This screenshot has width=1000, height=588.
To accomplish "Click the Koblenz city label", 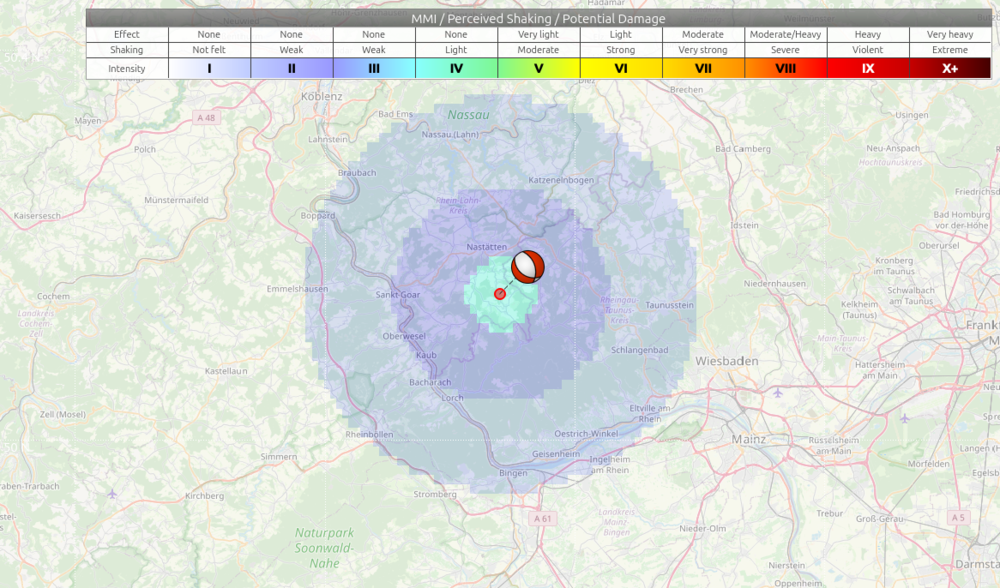I will pyautogui.click(x=321, y=96).
